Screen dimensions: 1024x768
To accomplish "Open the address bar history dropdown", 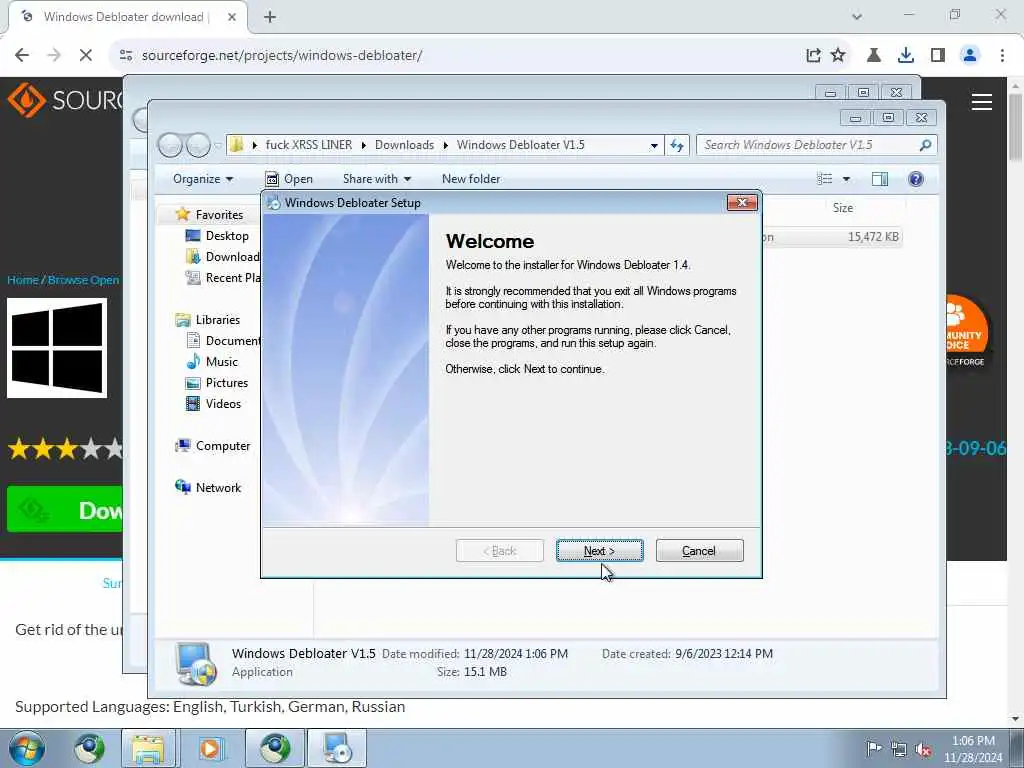I will pyautogui.click(x=654, y=145).
